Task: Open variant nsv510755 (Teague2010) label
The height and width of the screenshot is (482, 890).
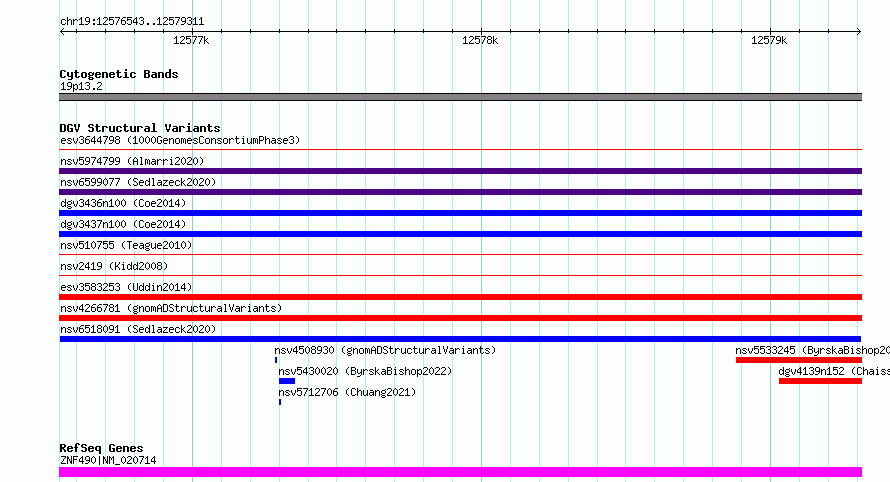Action: [126, 245]
